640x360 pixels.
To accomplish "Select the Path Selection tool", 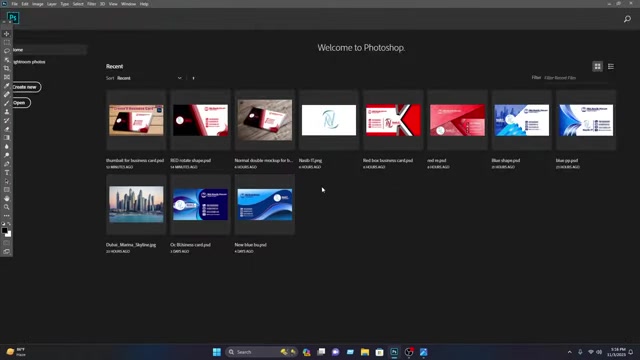I will (x=7, y=181).
